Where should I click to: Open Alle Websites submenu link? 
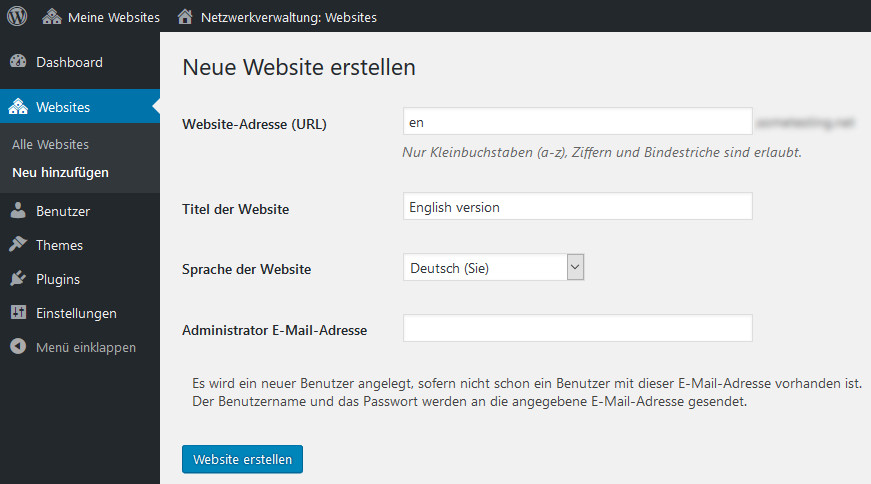point(51,144)
